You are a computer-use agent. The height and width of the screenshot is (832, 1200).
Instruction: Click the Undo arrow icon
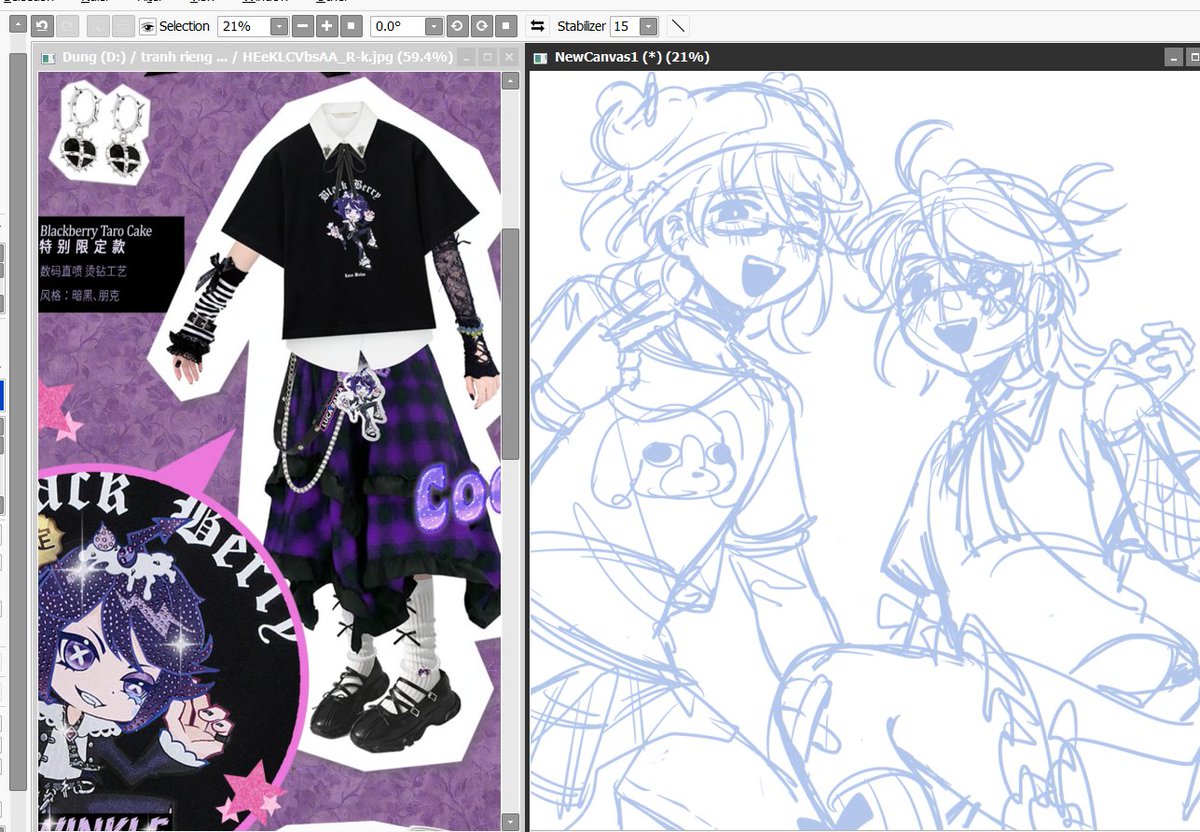(42, 26)
